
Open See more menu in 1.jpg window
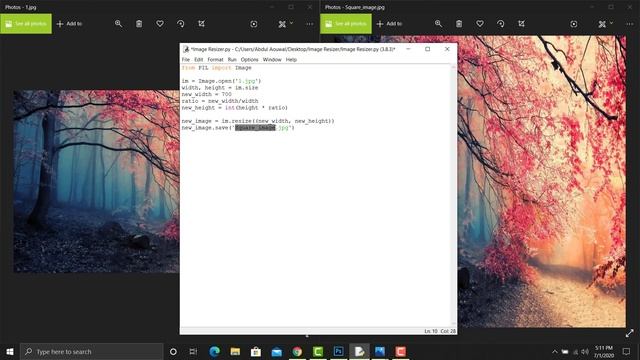pyautogui.click(x=310, y=24)
